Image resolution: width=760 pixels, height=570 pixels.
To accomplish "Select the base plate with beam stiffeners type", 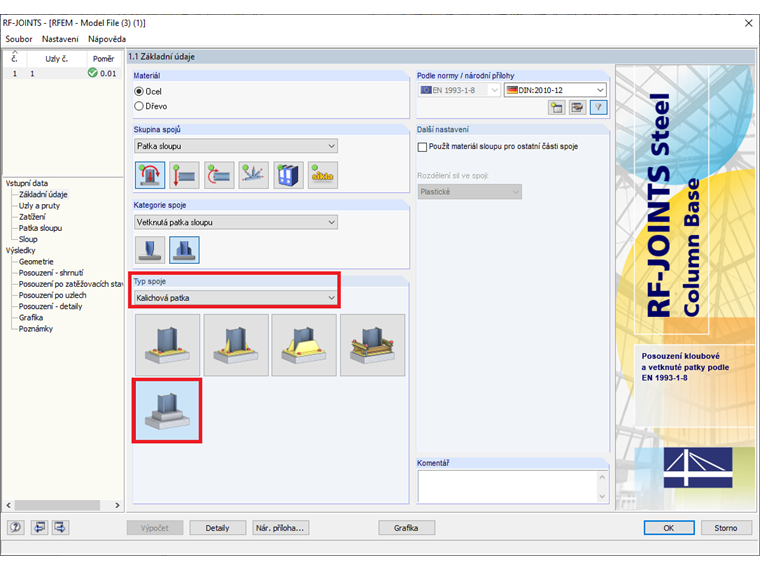I will pos(372,345).
